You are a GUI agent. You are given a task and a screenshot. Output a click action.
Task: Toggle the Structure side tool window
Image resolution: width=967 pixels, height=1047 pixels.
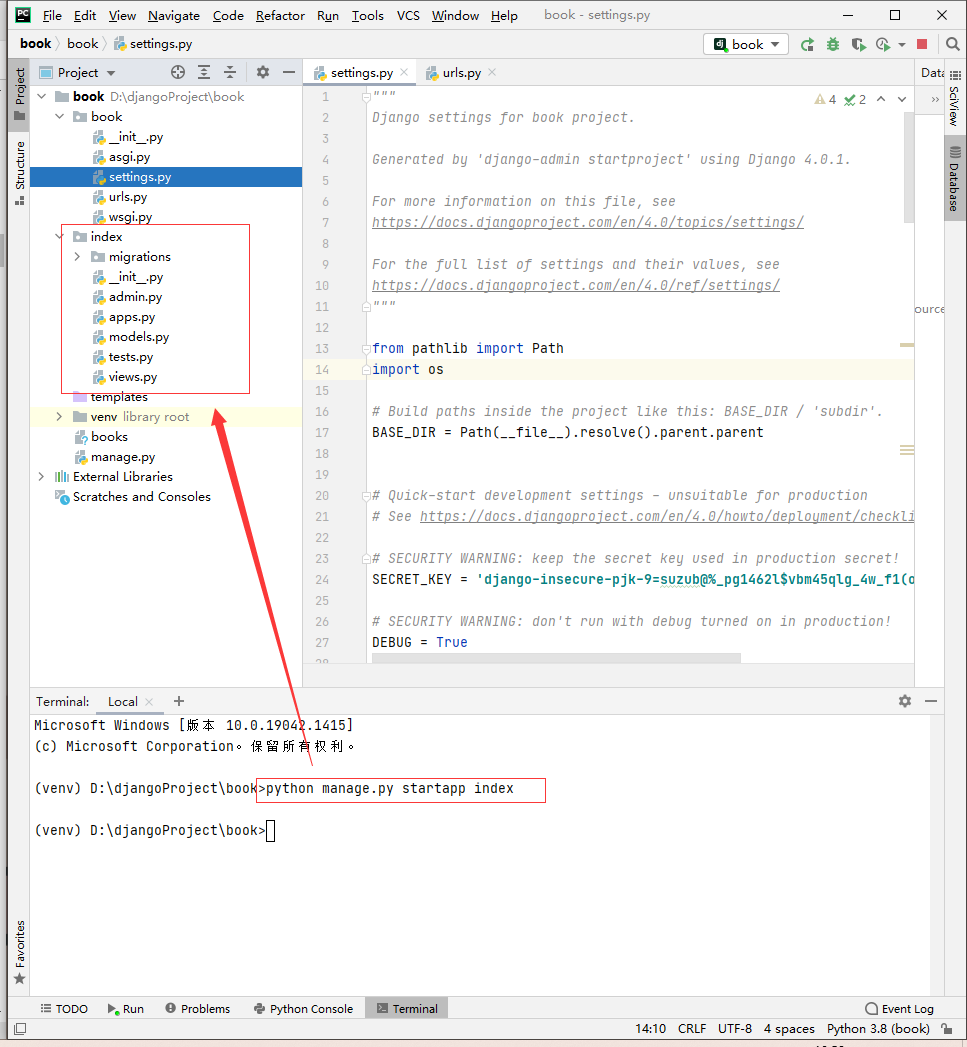(19, 173)
